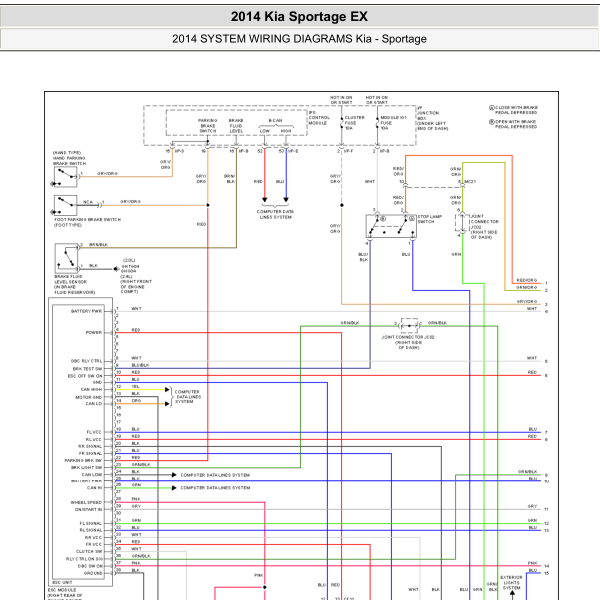The width and height of the screenshot is (600, 600).
Task: Select the "MOTOR GND" pin label
Action: [89, 397]
